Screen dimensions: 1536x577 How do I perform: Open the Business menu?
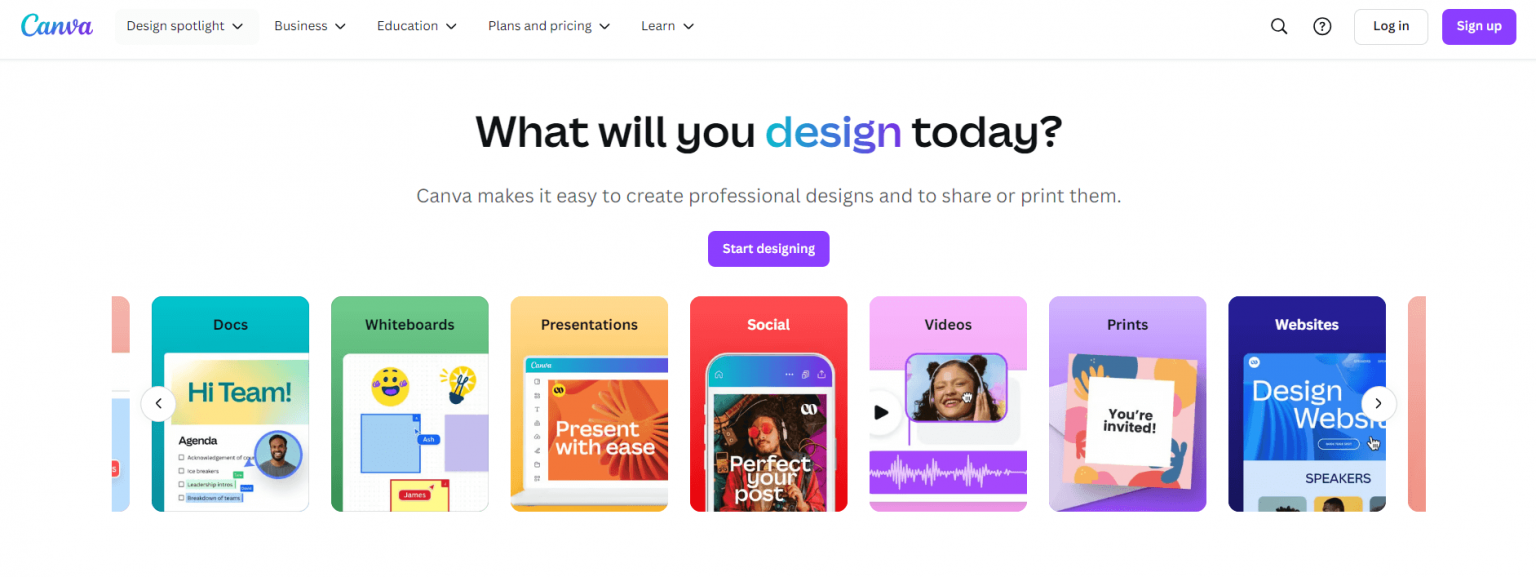309,26
